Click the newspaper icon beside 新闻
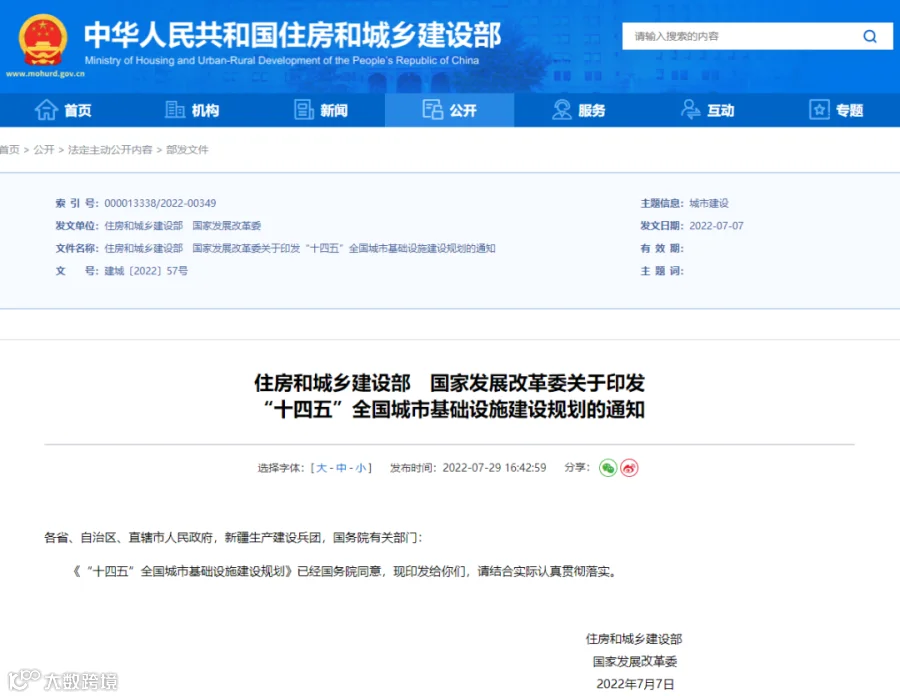The height and width of the screenshot is (698, 900). click(x=304, y=110)
